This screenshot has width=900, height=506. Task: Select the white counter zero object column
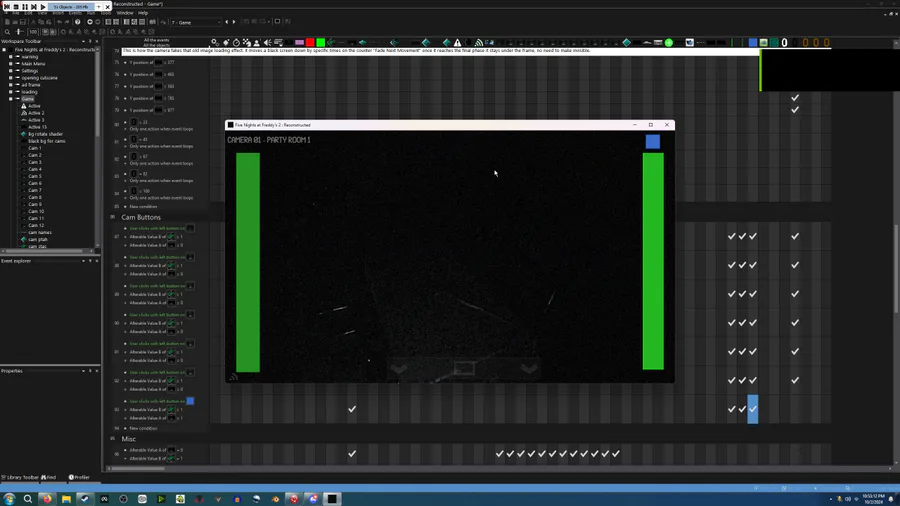[785, 42]
